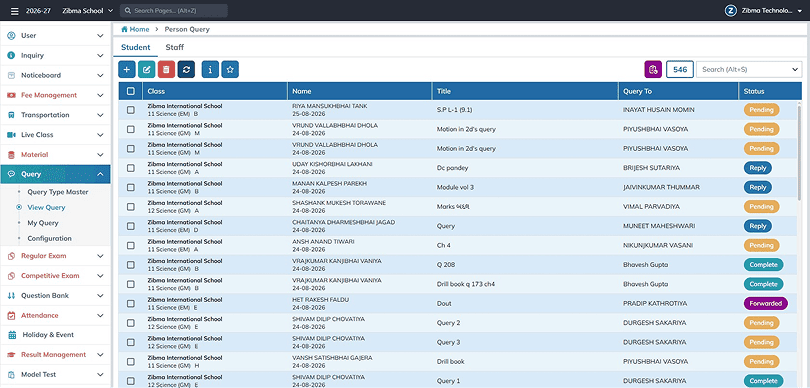Click Complete status for Q 208 row
This screenshot has width=810, height=388.
point(764,265)
